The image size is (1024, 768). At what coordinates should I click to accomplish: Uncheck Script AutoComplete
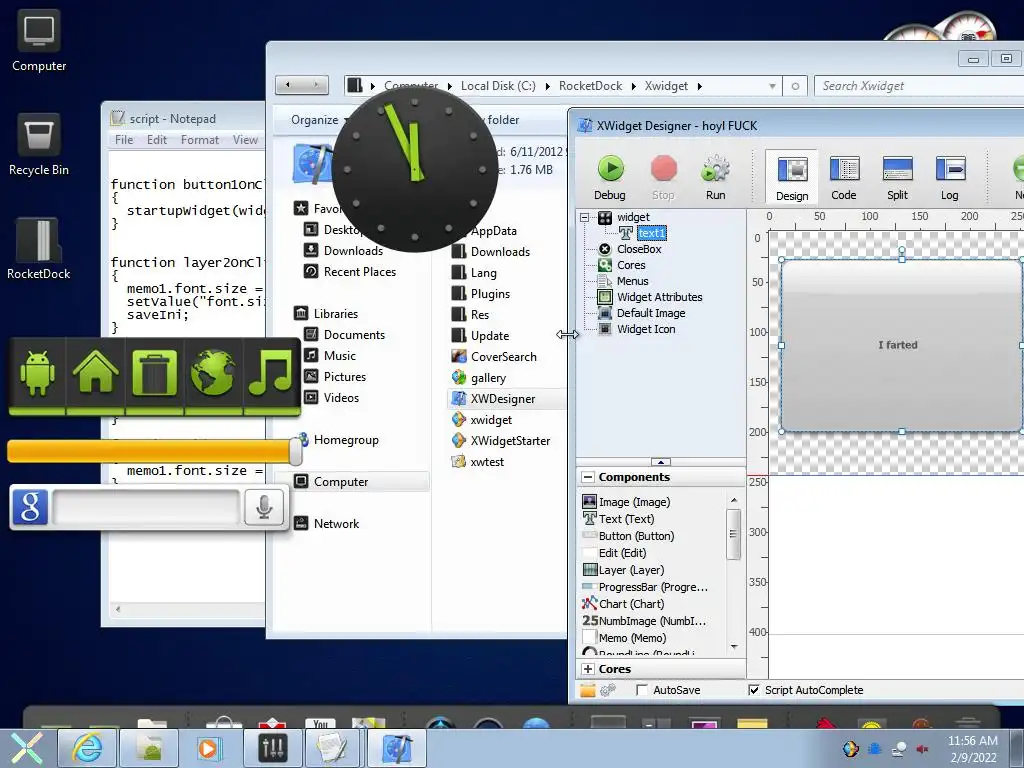pyautogui.click(x=754, y=690)
